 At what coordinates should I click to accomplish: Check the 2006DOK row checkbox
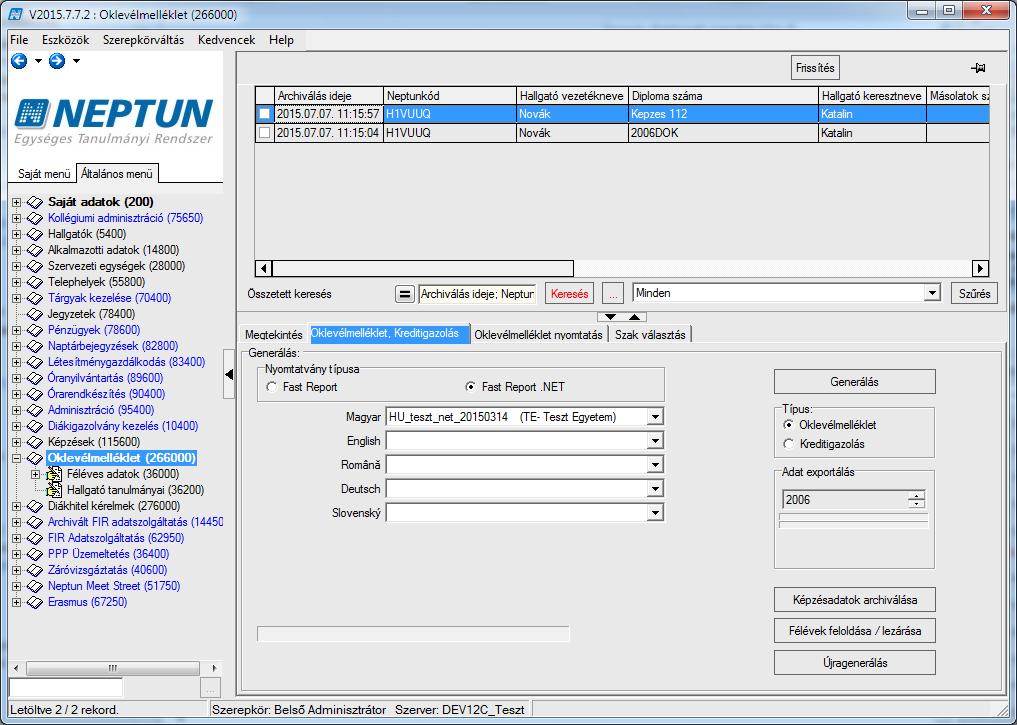(265, 133)
